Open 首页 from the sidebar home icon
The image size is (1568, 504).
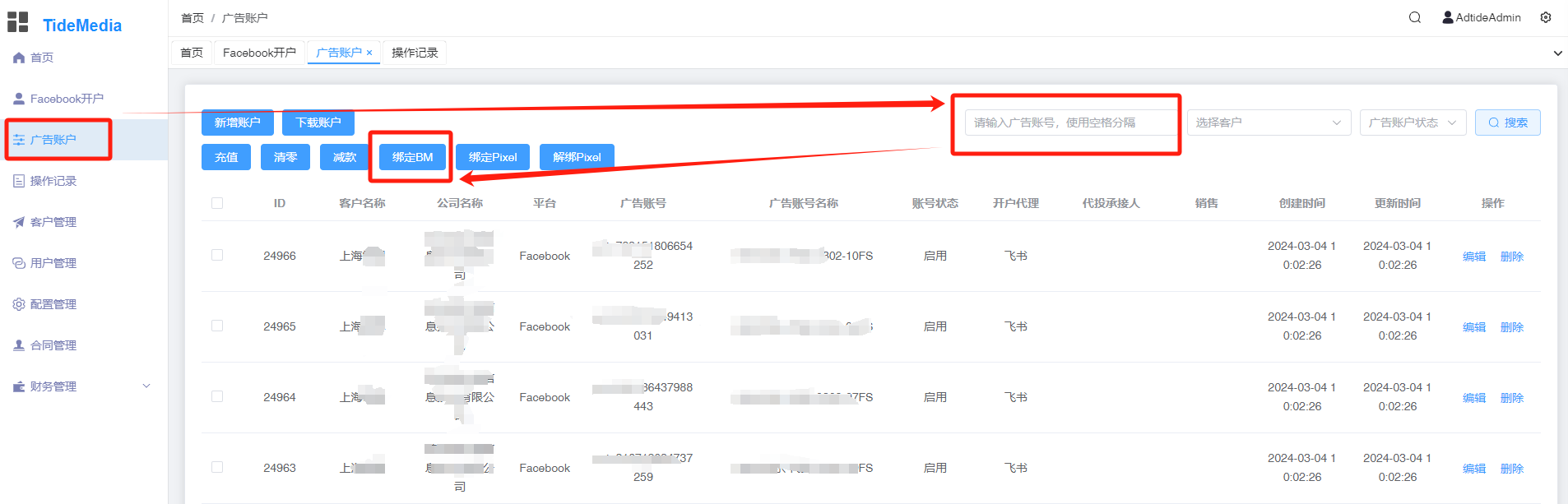click(19, 58)
